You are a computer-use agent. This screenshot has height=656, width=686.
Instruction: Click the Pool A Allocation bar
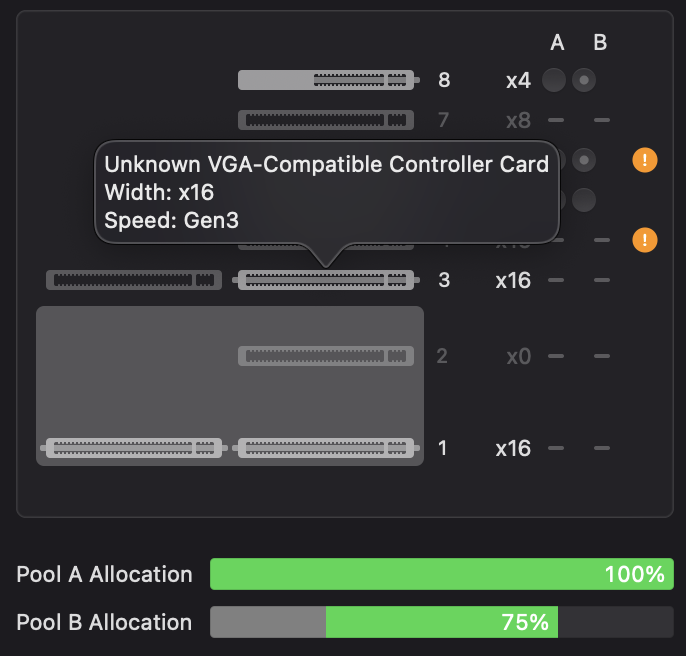pos(441,574)
